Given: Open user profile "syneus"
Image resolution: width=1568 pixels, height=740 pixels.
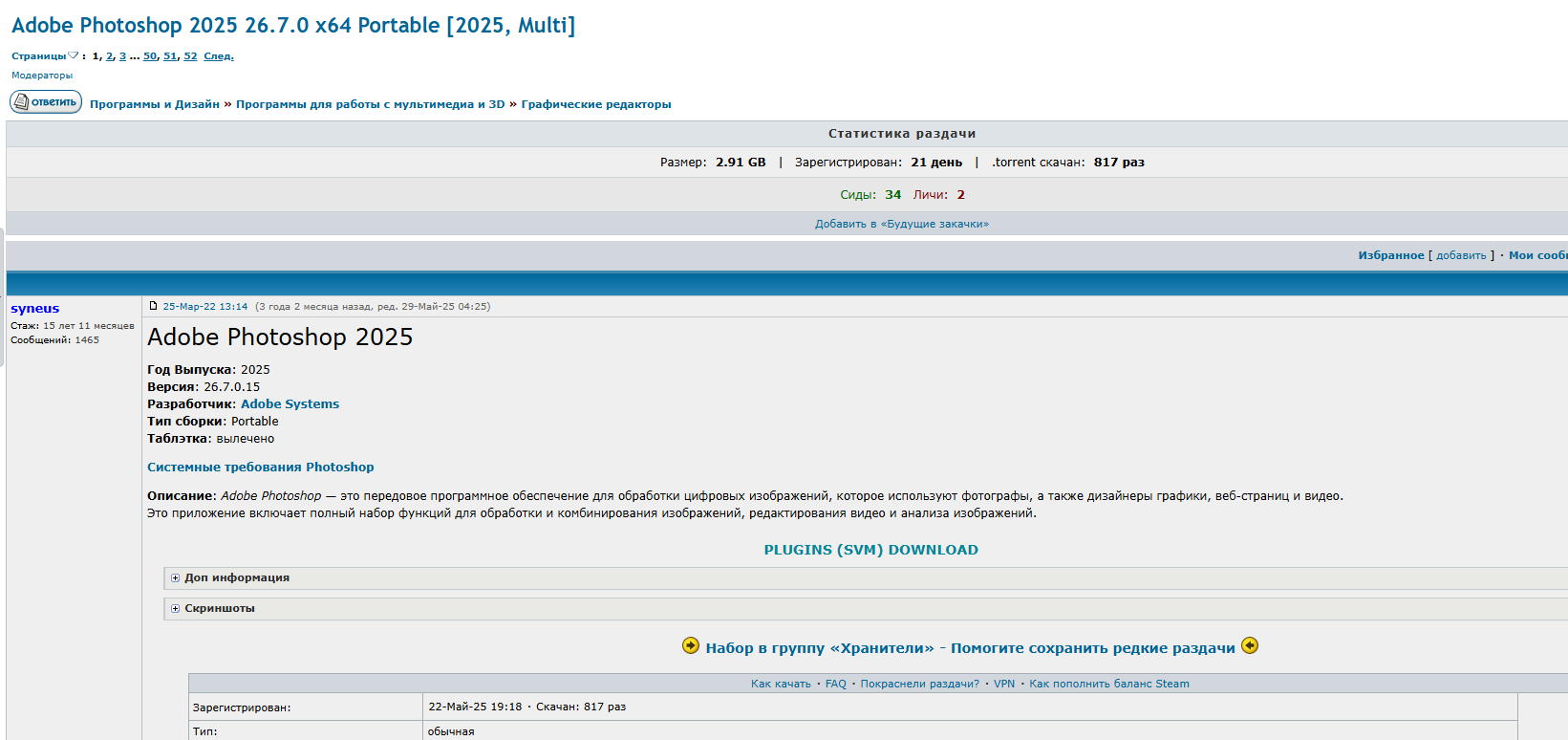Looking at the screenshot, I should pyautogui.click(x=35, y=308).
